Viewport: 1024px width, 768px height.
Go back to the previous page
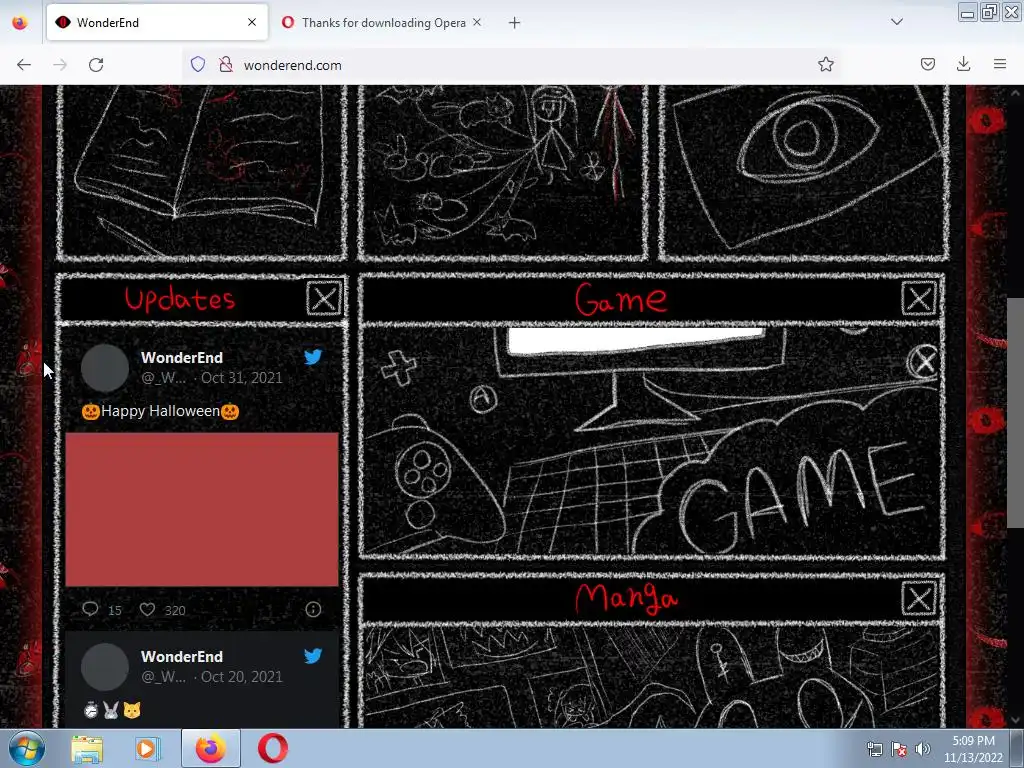[x=24, y=65]
